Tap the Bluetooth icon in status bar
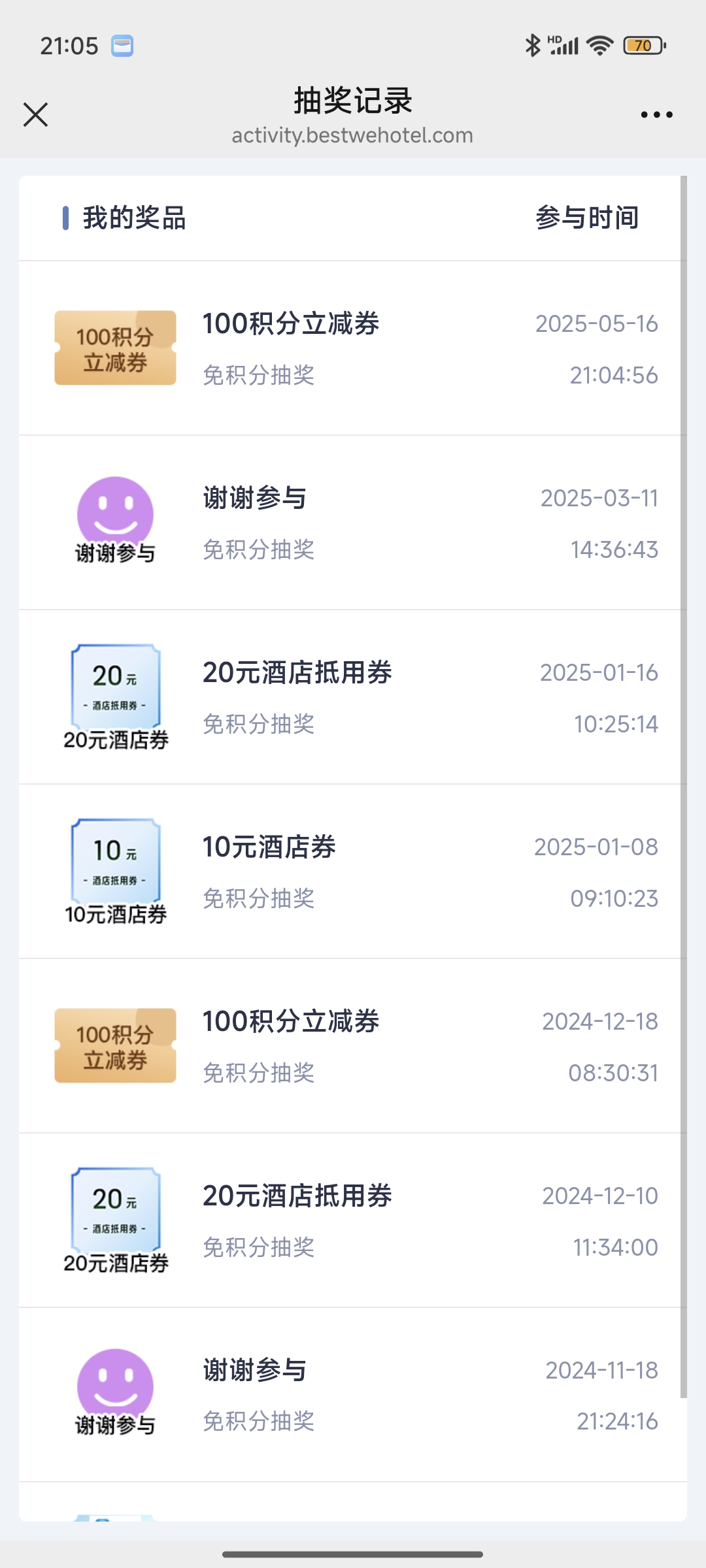This screenshot has height=1568, width=706. pyautogui.click(x=533, y=45)
